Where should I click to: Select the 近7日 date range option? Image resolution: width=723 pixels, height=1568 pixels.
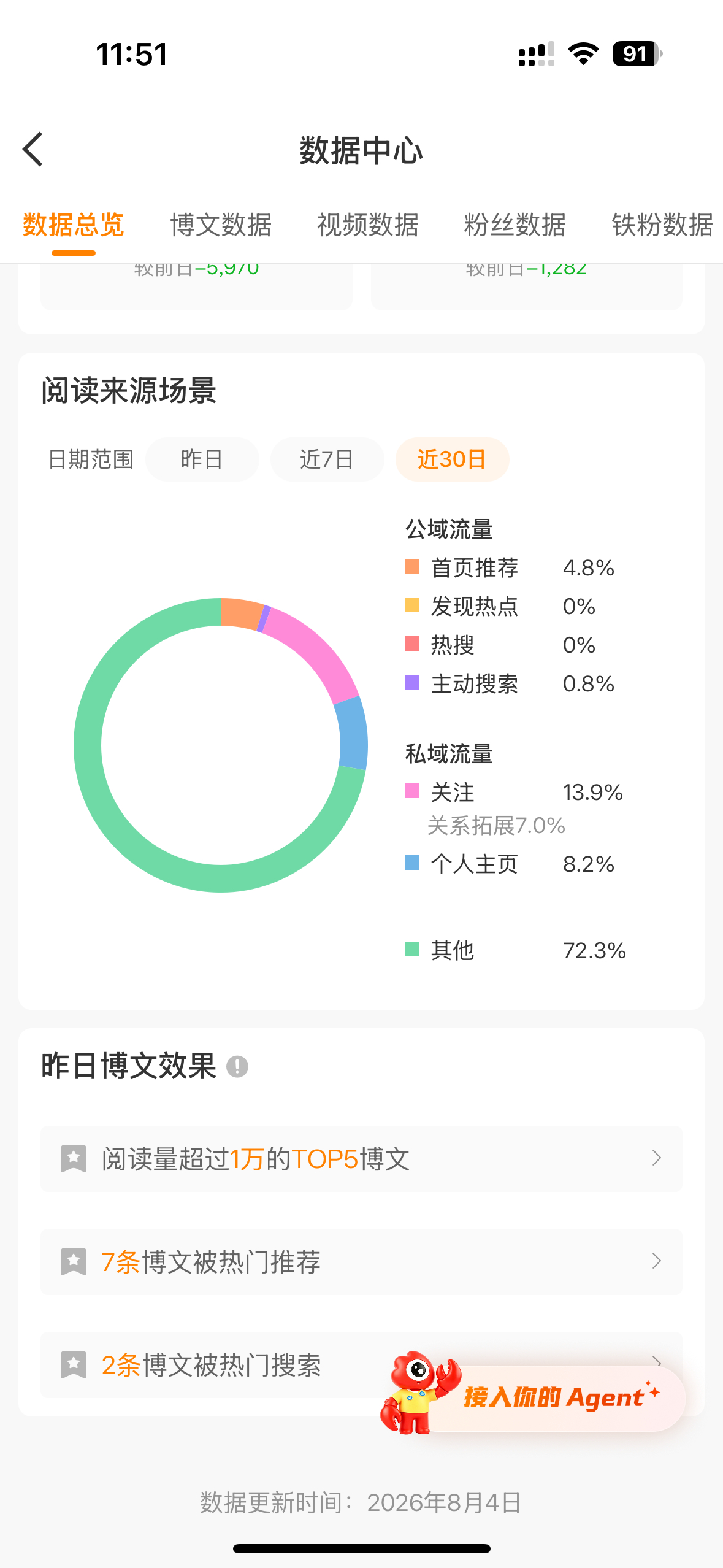[327, 459]
